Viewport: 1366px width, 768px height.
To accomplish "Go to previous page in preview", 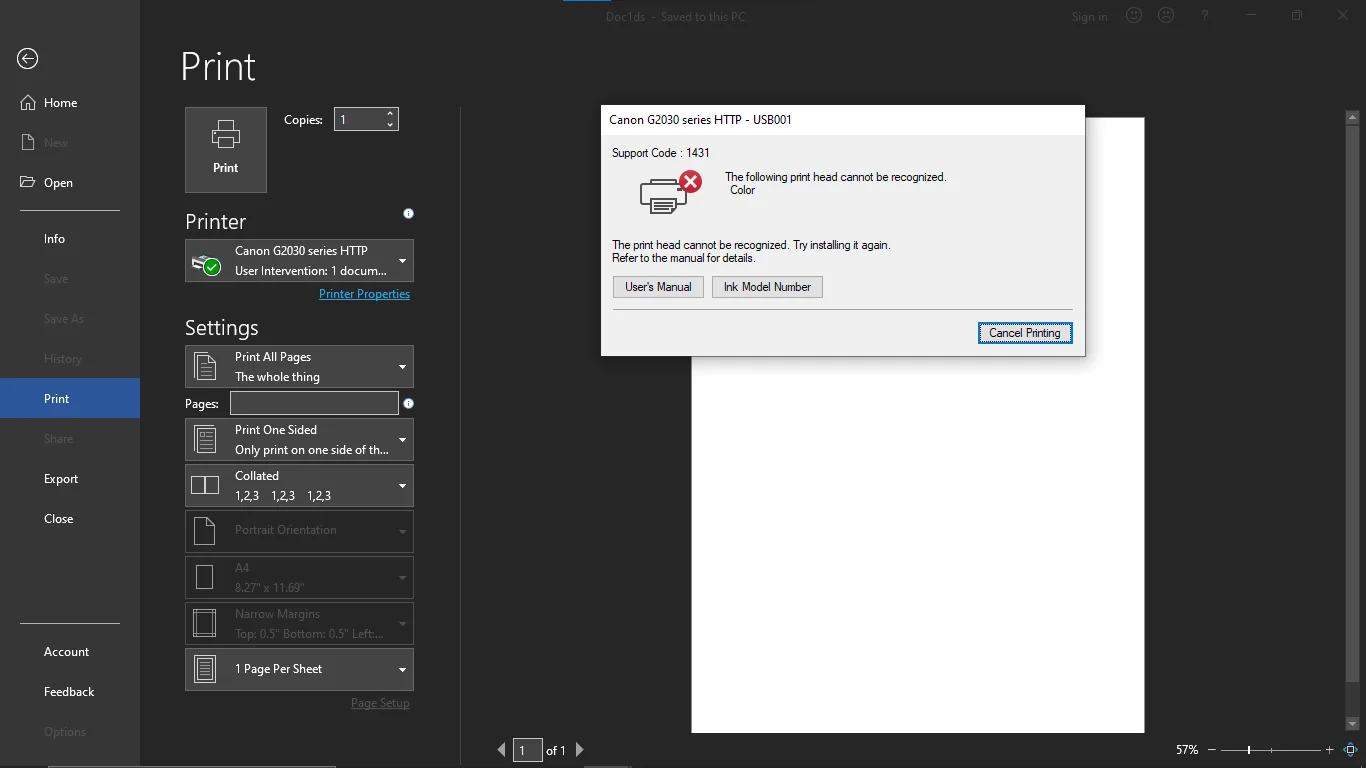I will click(x=502, y=750).
